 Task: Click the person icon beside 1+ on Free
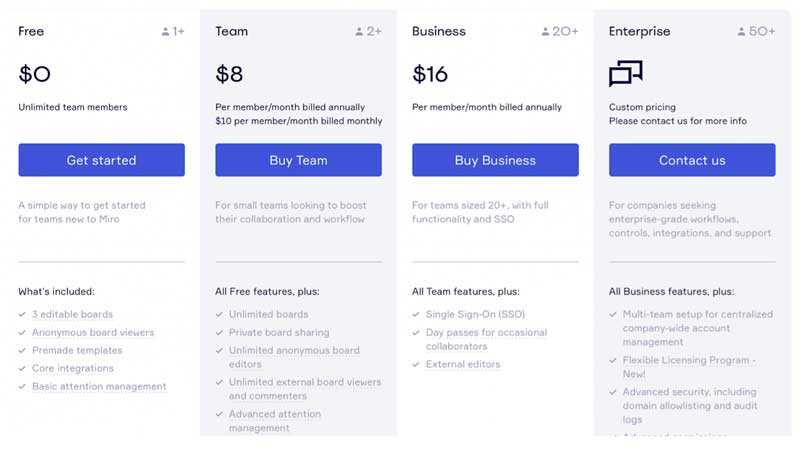[165, 32]
